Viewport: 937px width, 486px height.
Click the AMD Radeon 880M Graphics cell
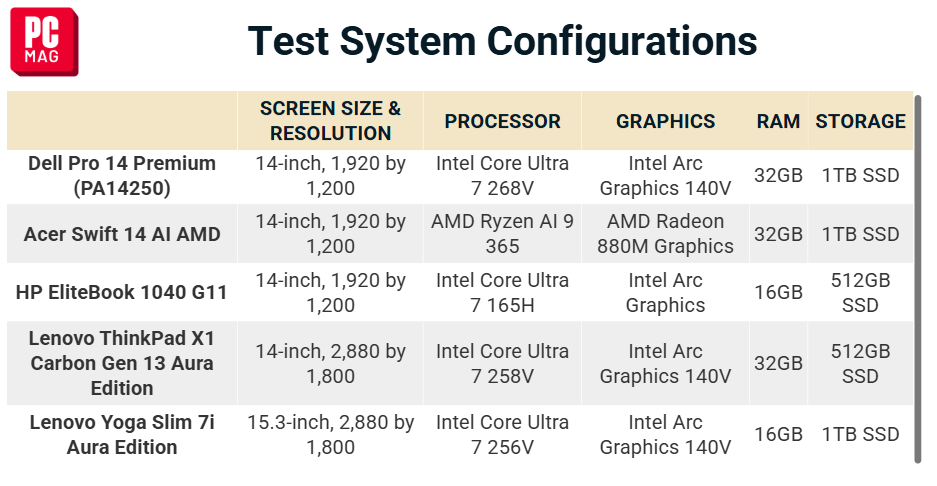pyautogui.click(x=665, y=234)
